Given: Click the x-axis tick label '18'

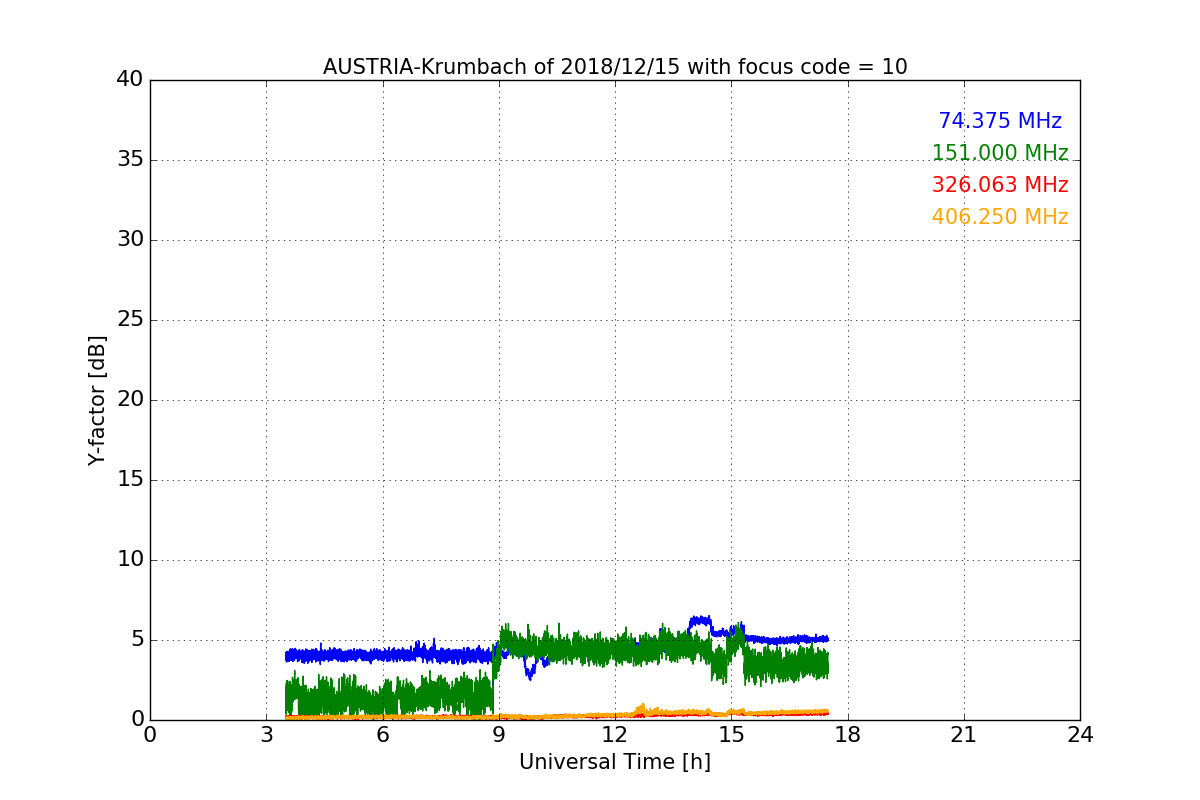Looking at the screenshot, I should point(848,735).
